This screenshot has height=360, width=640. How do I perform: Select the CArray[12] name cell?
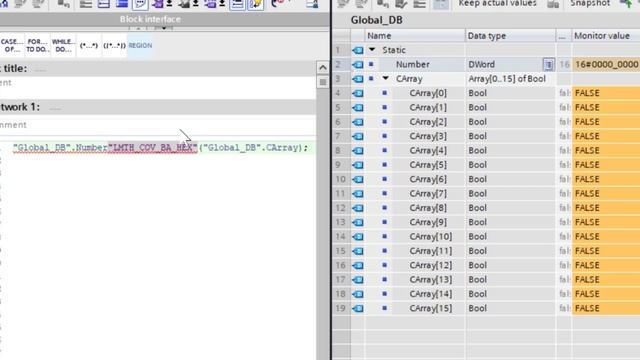click(x=431, y=265)
